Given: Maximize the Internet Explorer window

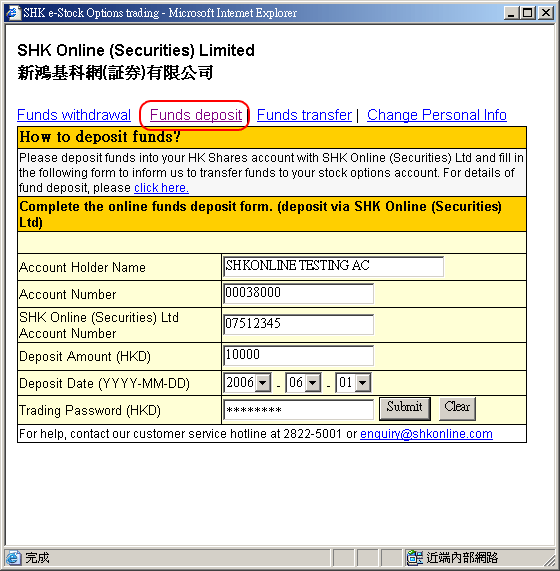Looking at the screenshot, I should tap(528, 13).
